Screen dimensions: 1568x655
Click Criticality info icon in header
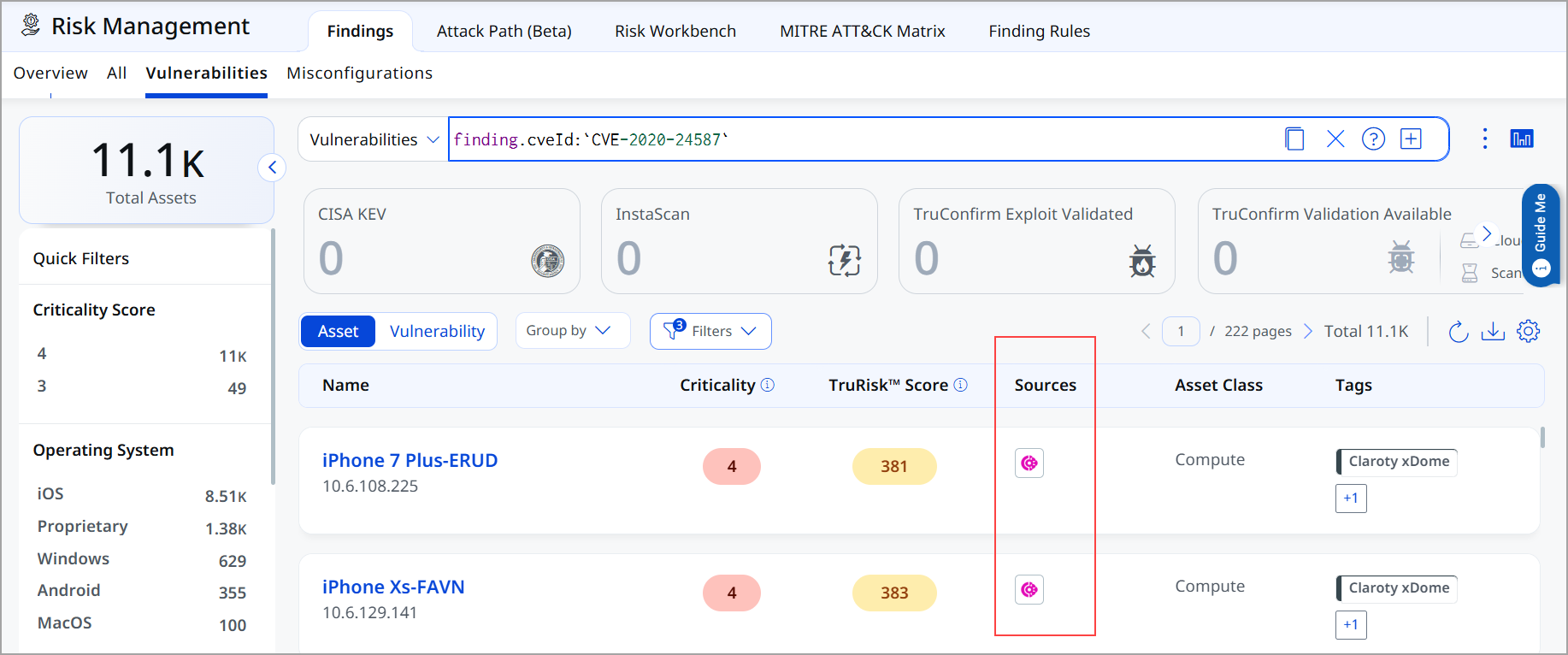click(x=768, y=385)
